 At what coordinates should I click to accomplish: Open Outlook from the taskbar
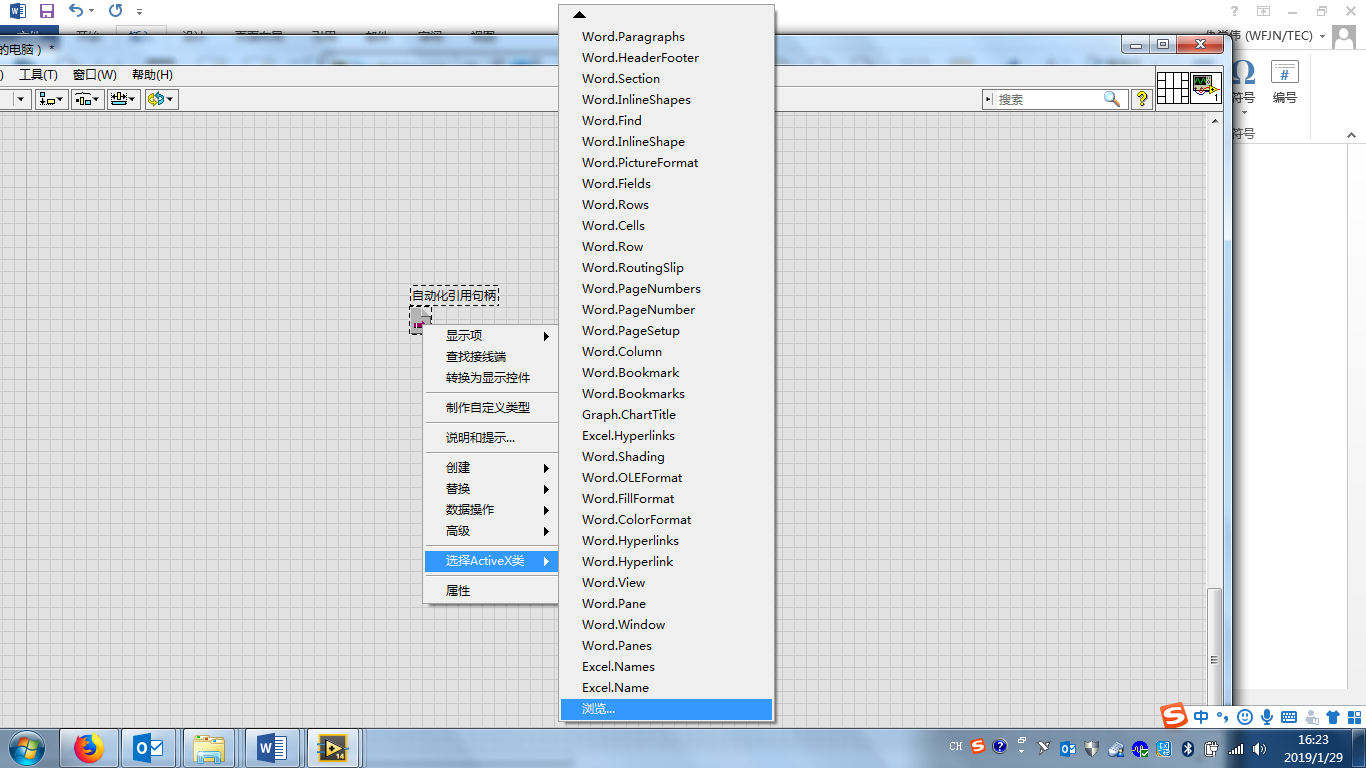point(149,748)
